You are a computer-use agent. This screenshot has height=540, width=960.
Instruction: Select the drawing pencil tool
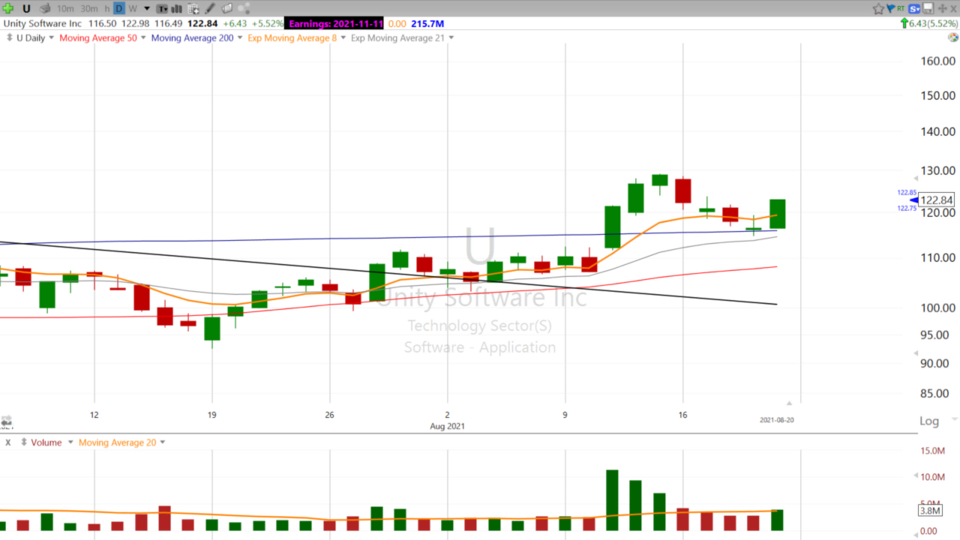pos(210,9)
